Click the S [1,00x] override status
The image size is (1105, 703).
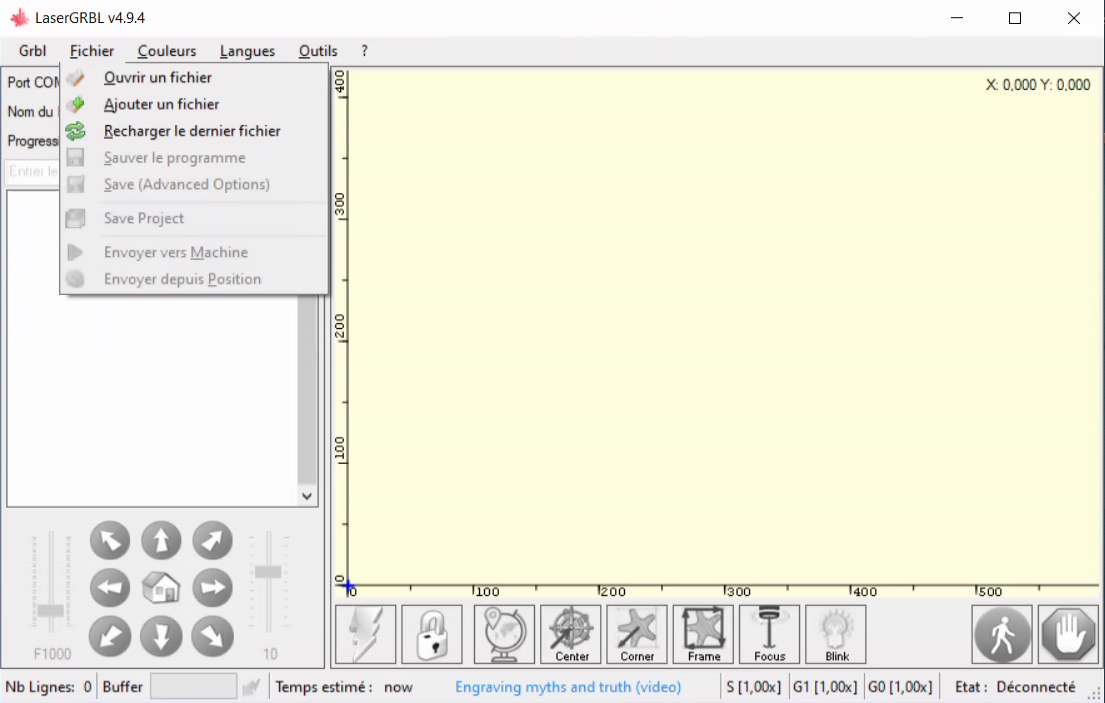[x=753, y=687]
